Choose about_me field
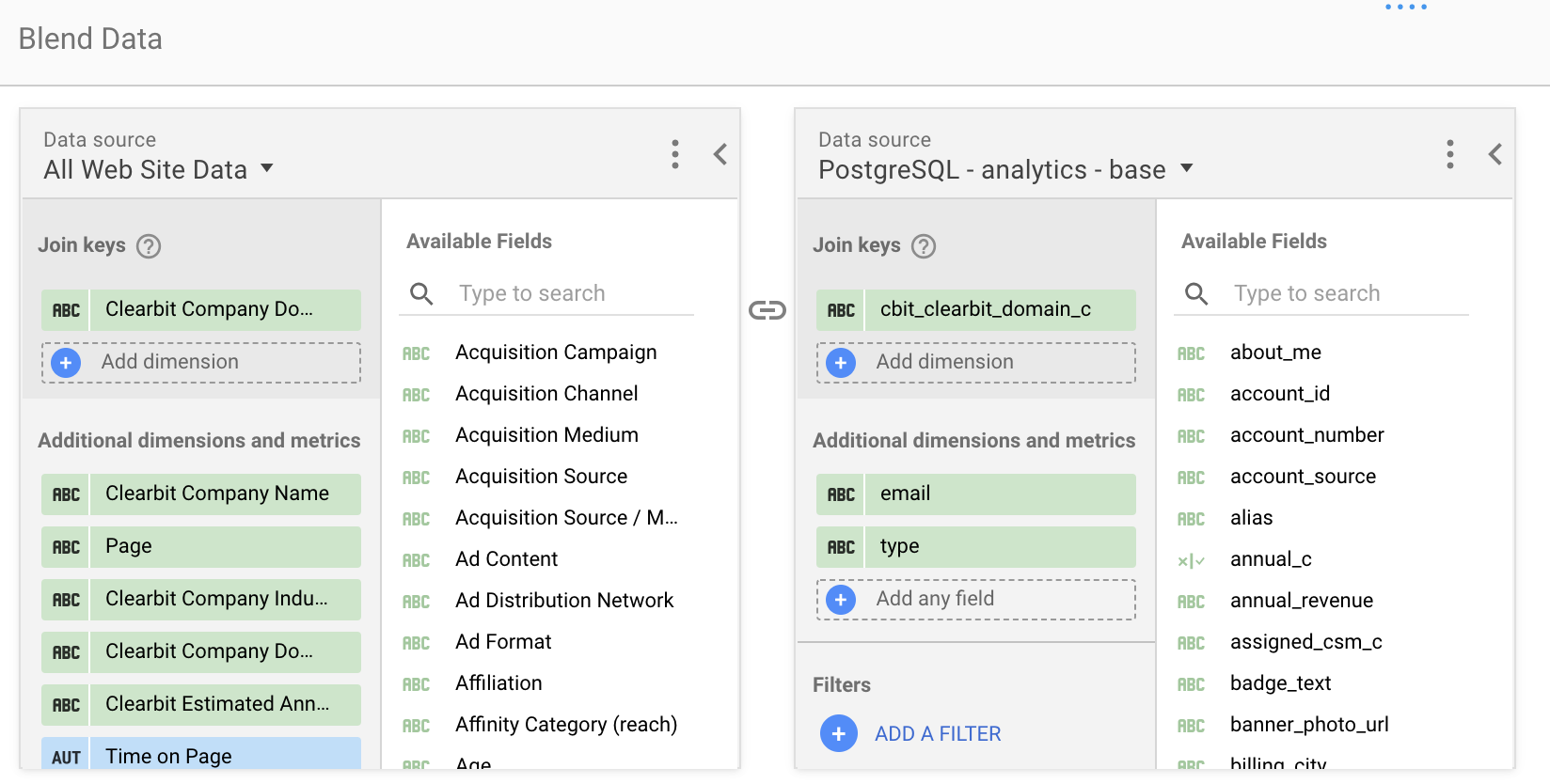 pos(1275,353)
